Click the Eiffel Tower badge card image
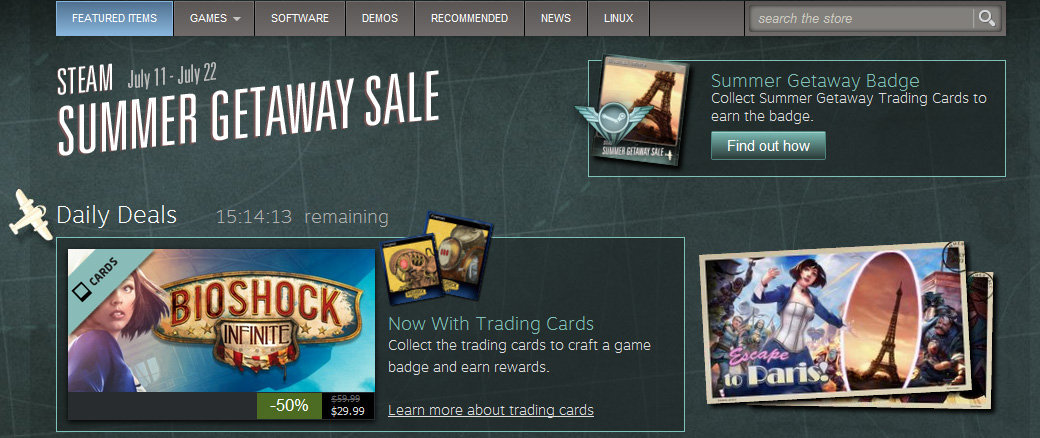The height and width of the screenshot is (438, 1040). coord(638,108)
